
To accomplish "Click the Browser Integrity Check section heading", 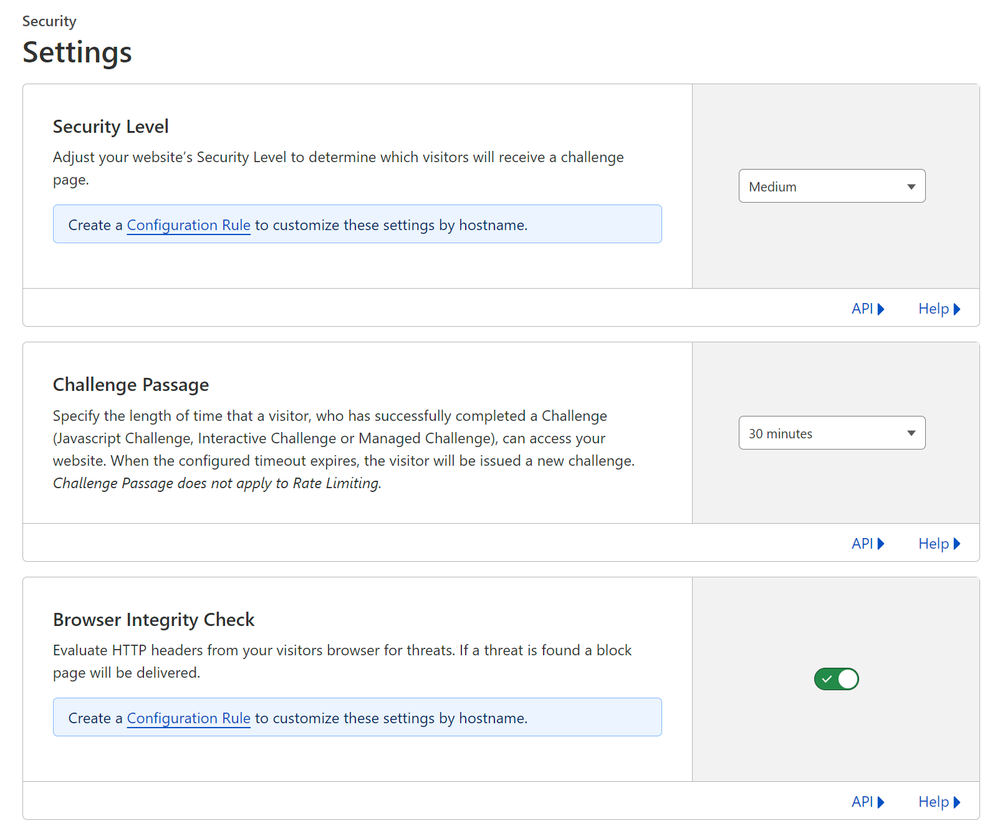I will [154, 620].
